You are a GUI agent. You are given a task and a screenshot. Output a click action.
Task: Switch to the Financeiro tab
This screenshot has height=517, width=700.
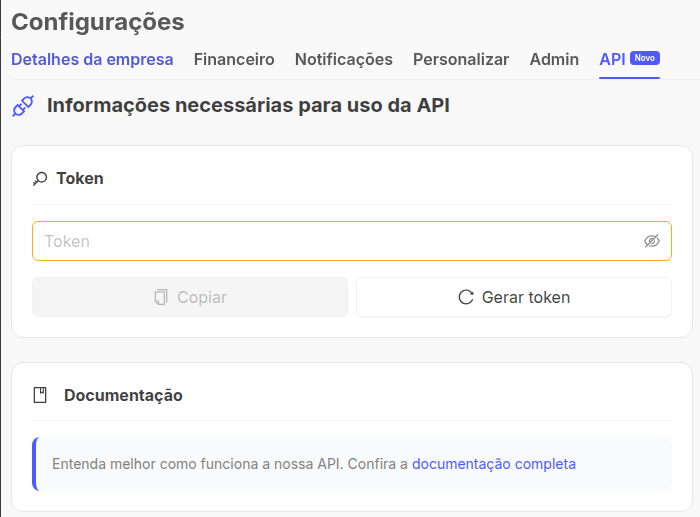(234, 59)
